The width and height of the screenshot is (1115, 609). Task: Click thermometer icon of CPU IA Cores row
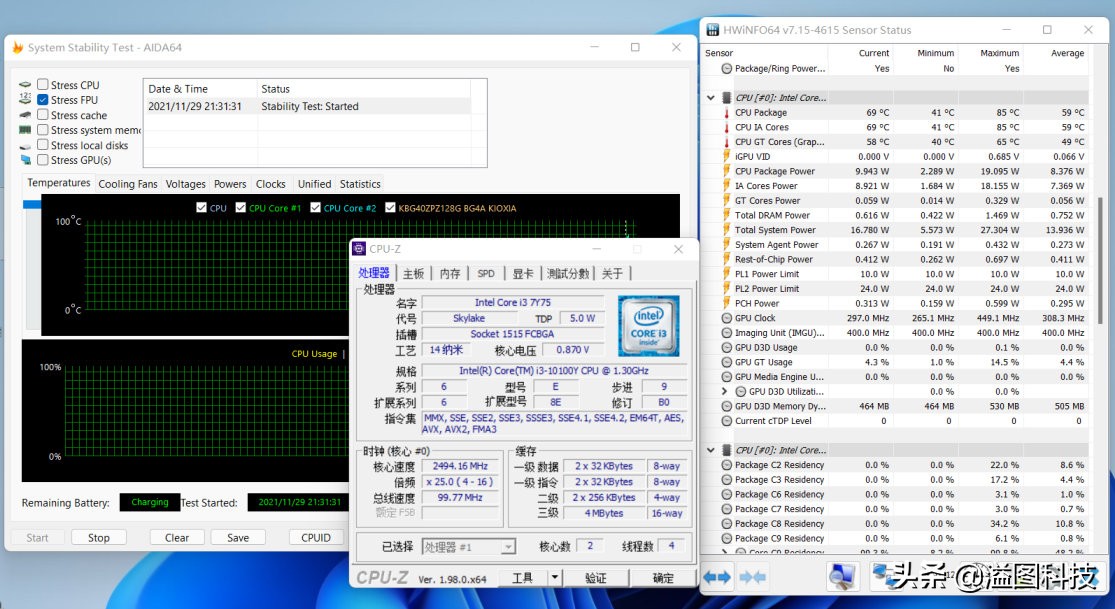(727, 127)
